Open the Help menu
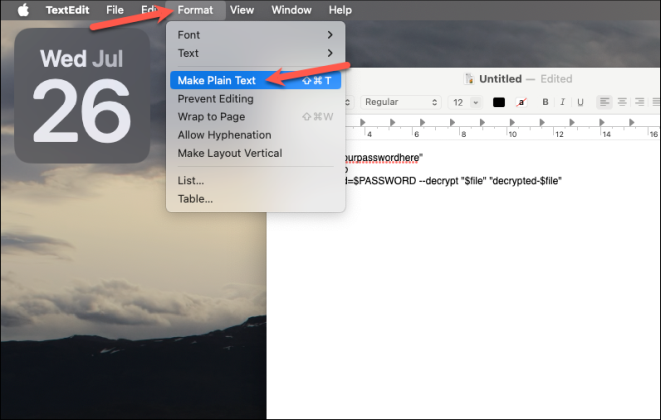The width and height of the screenshot is (661, 420). 340,10
